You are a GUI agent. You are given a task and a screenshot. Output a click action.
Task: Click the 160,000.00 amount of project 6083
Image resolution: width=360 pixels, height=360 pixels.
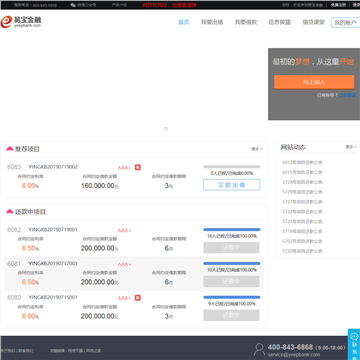click(x=100, y=186)
